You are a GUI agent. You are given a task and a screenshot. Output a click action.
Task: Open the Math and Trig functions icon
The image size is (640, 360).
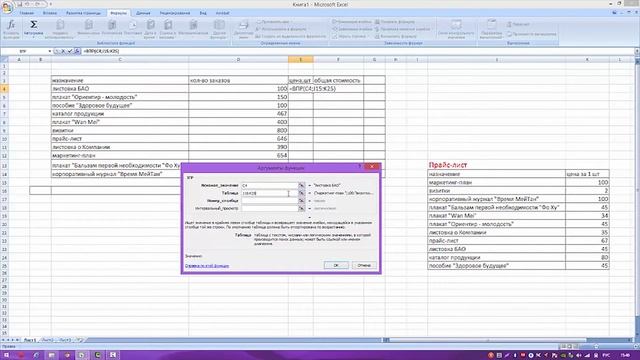(193, 25)
